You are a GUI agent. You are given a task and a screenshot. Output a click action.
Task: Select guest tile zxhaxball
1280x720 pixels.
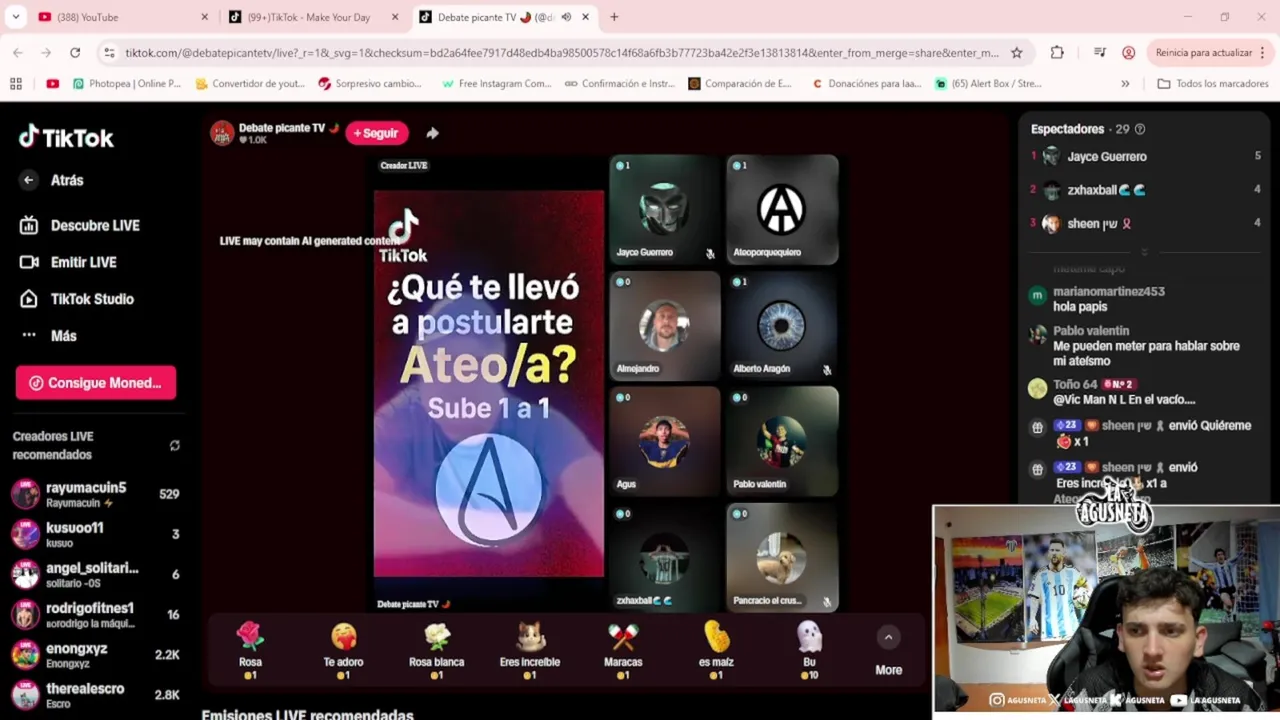[665, 557]
